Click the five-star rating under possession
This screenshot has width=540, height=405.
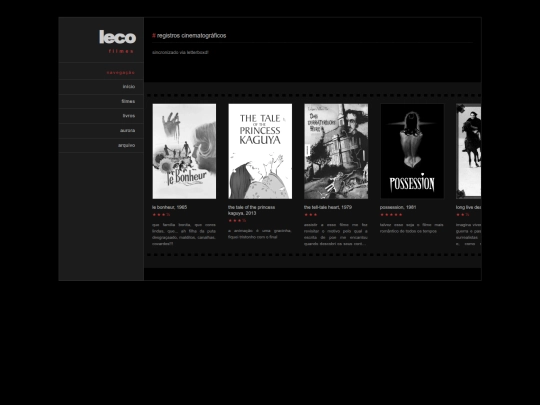pos(391,215)
